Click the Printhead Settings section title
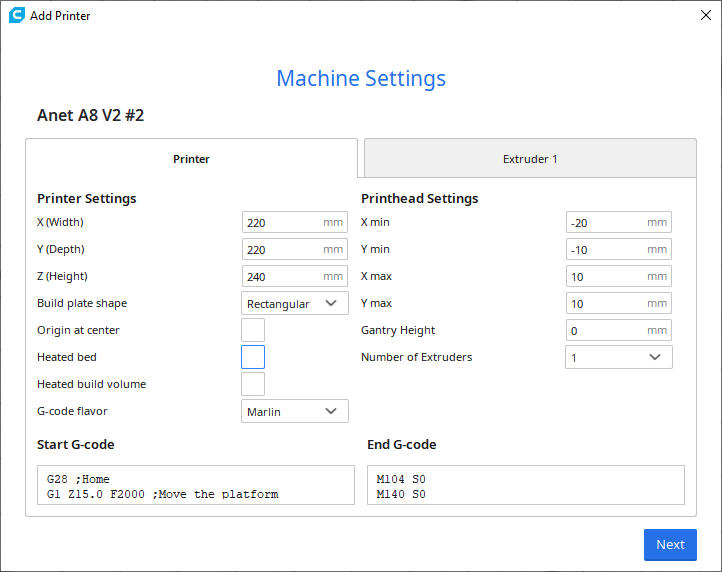 coord(419,198)
